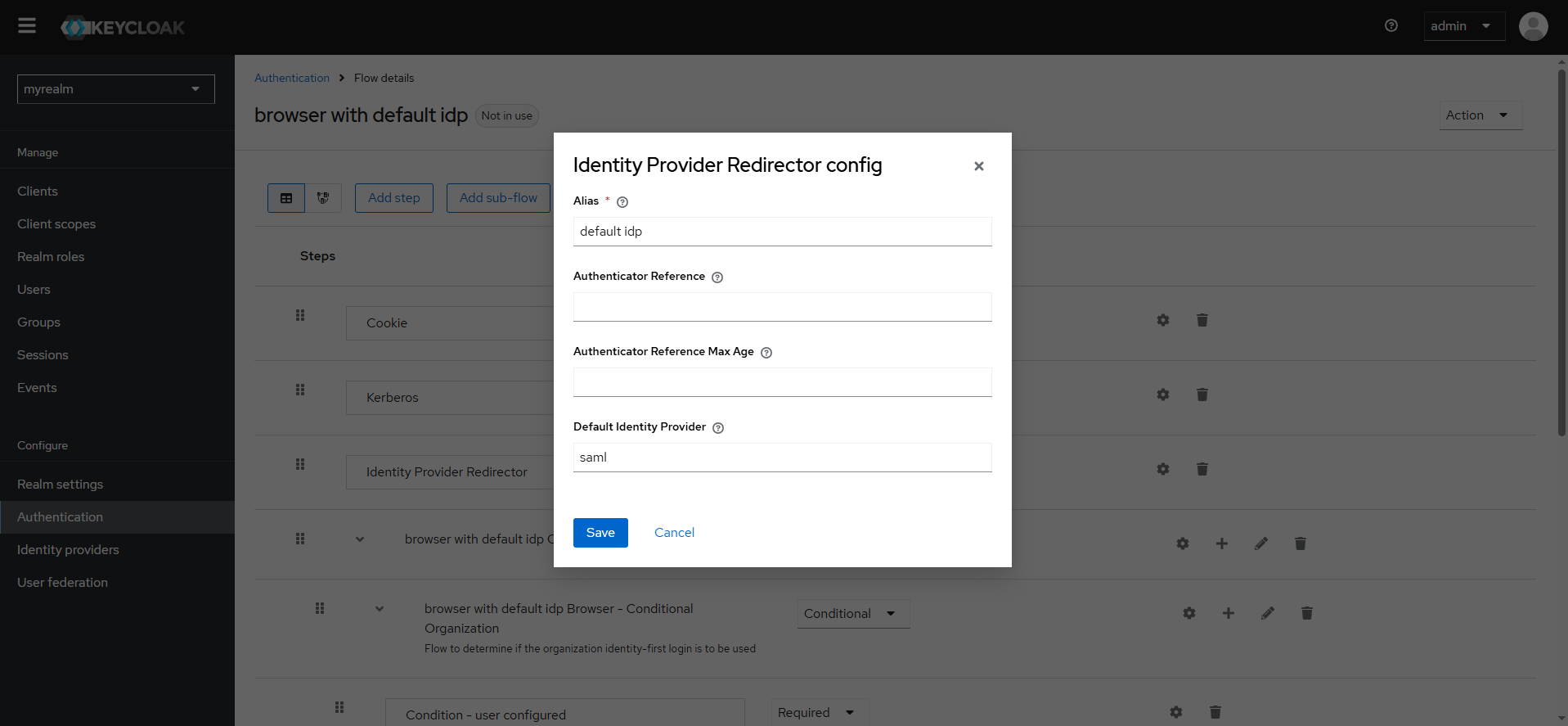The width and height of the screenshot is (1568, 726).
Task: Open the hamburger navigation menu
Action: tap(27, 26)
